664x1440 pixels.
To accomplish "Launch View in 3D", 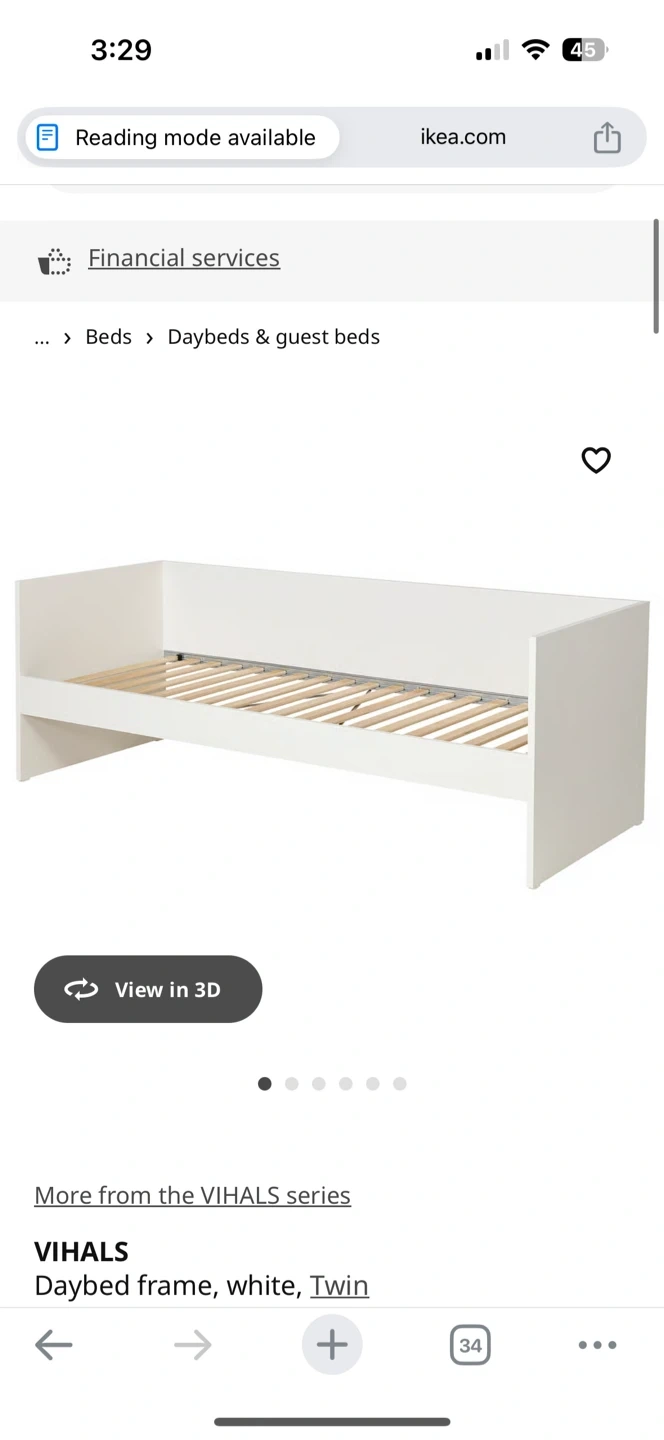I will (x=148, y=989).
